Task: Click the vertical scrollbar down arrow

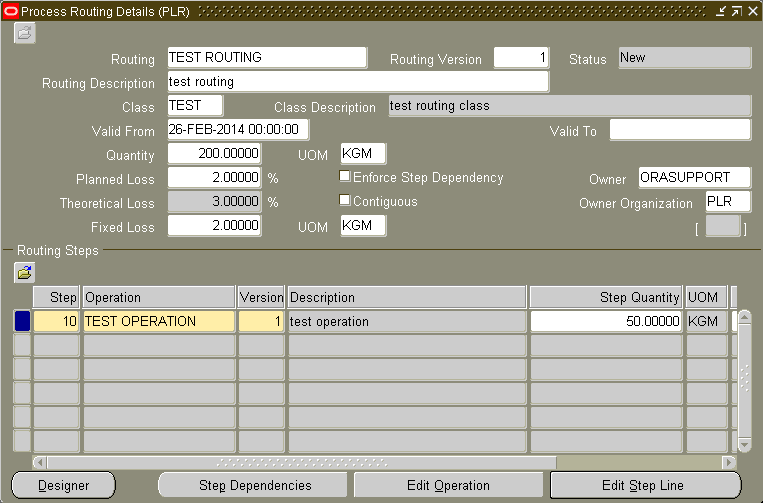Action: pyautogui.click(x=745, y=445)
